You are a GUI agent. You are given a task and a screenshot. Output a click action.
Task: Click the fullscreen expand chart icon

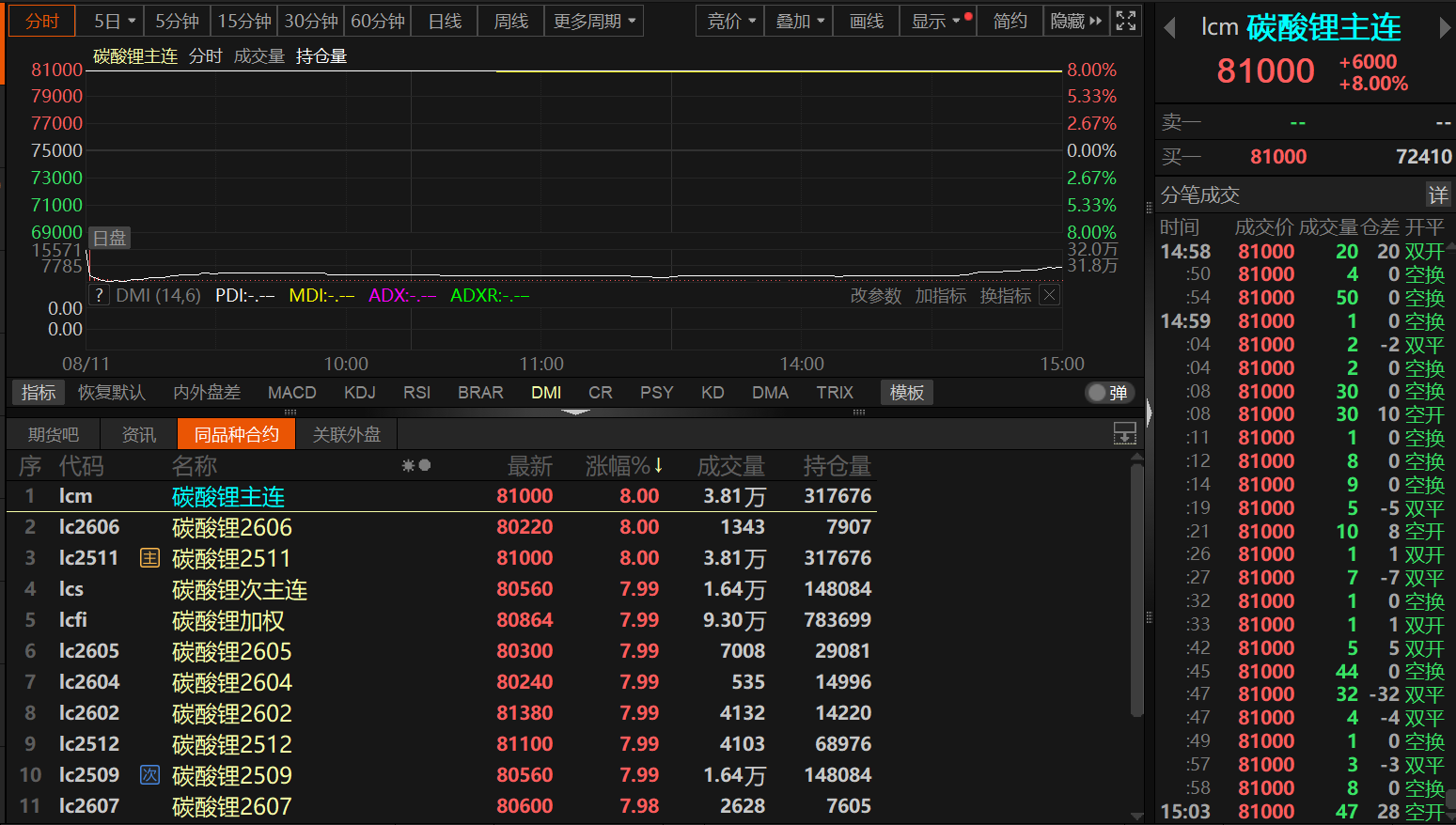pos(1125,21)
